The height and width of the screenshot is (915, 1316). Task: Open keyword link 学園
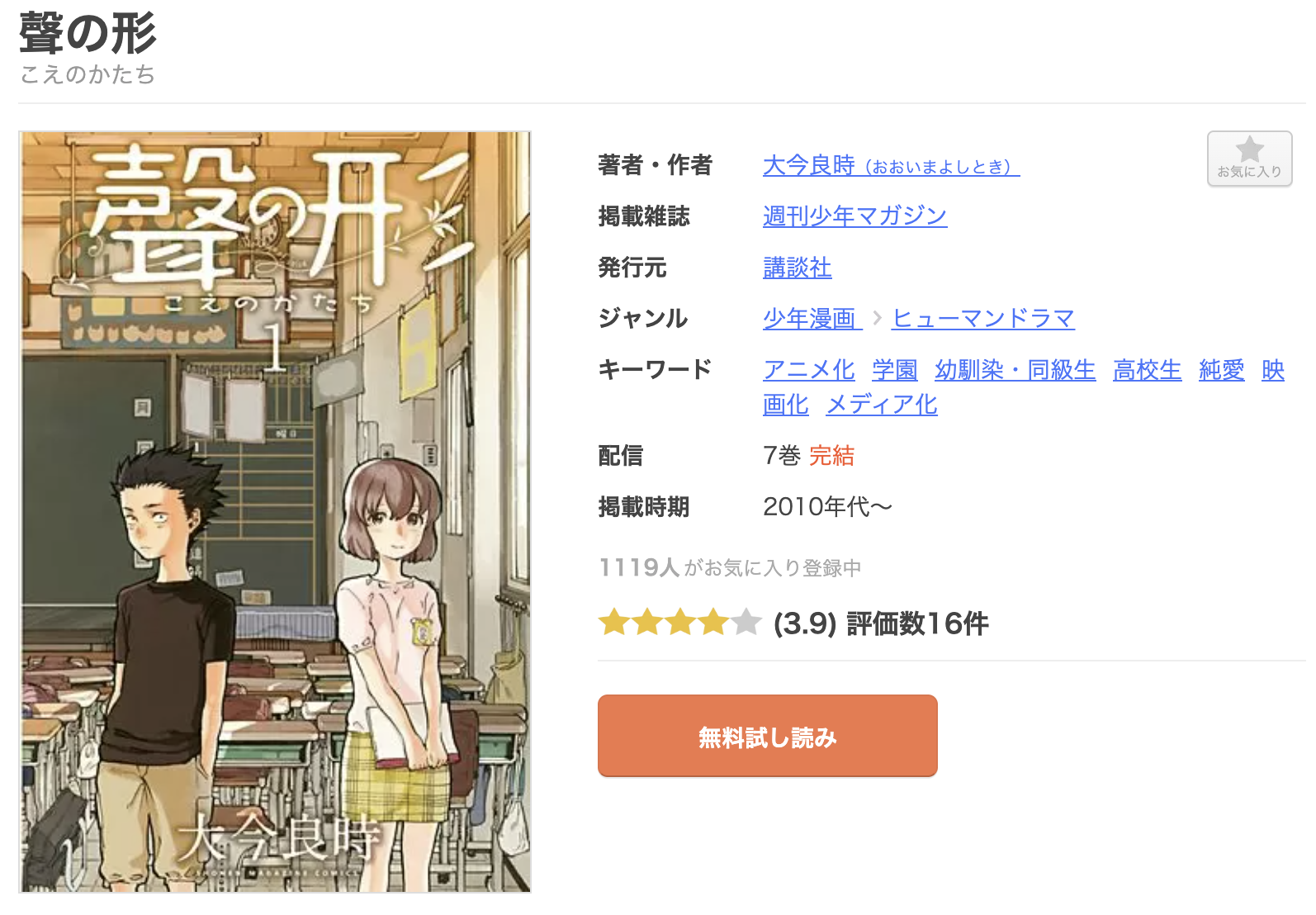894,370
